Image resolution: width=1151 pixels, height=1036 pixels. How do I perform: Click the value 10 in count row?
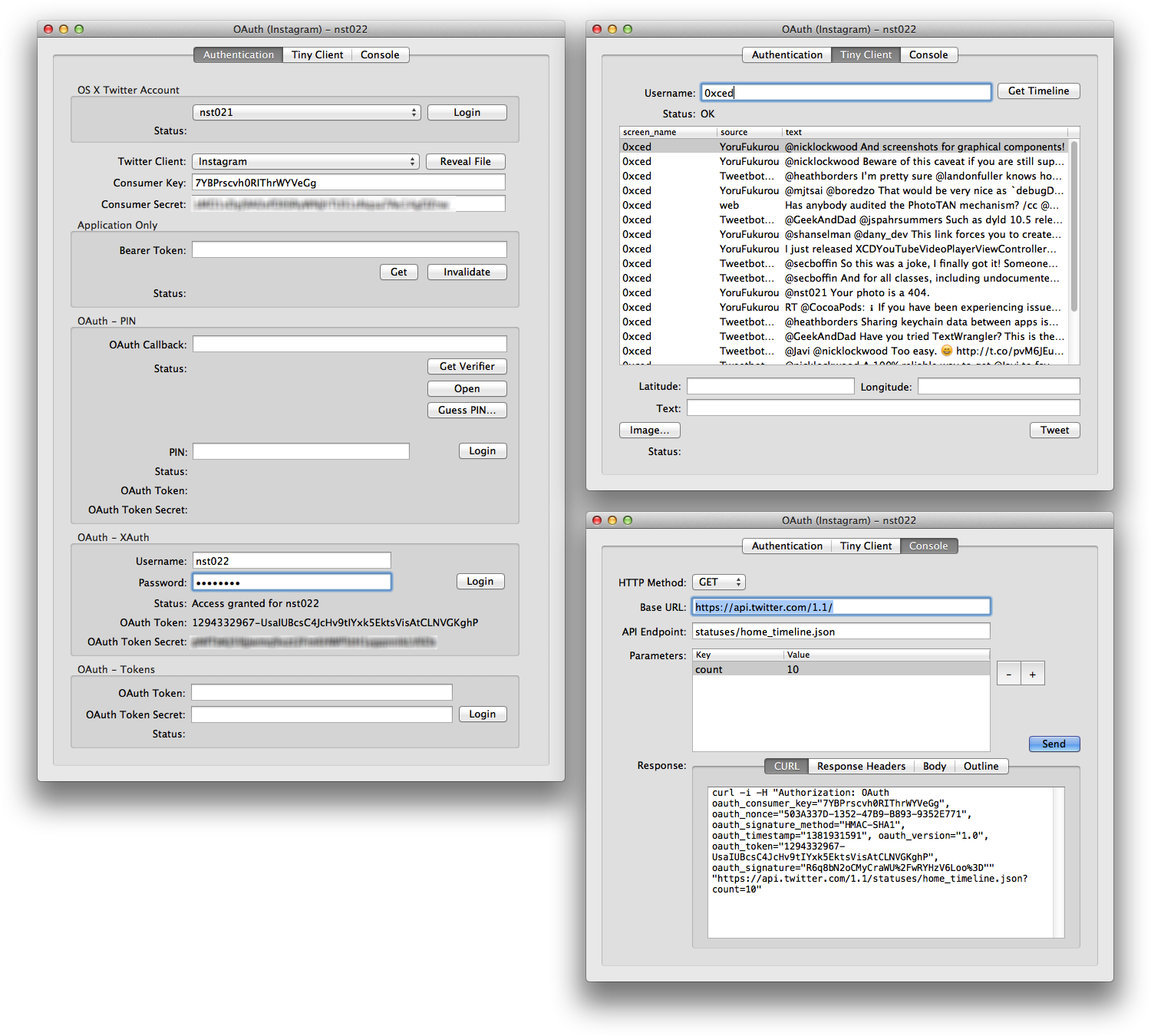tap(793, 669)
